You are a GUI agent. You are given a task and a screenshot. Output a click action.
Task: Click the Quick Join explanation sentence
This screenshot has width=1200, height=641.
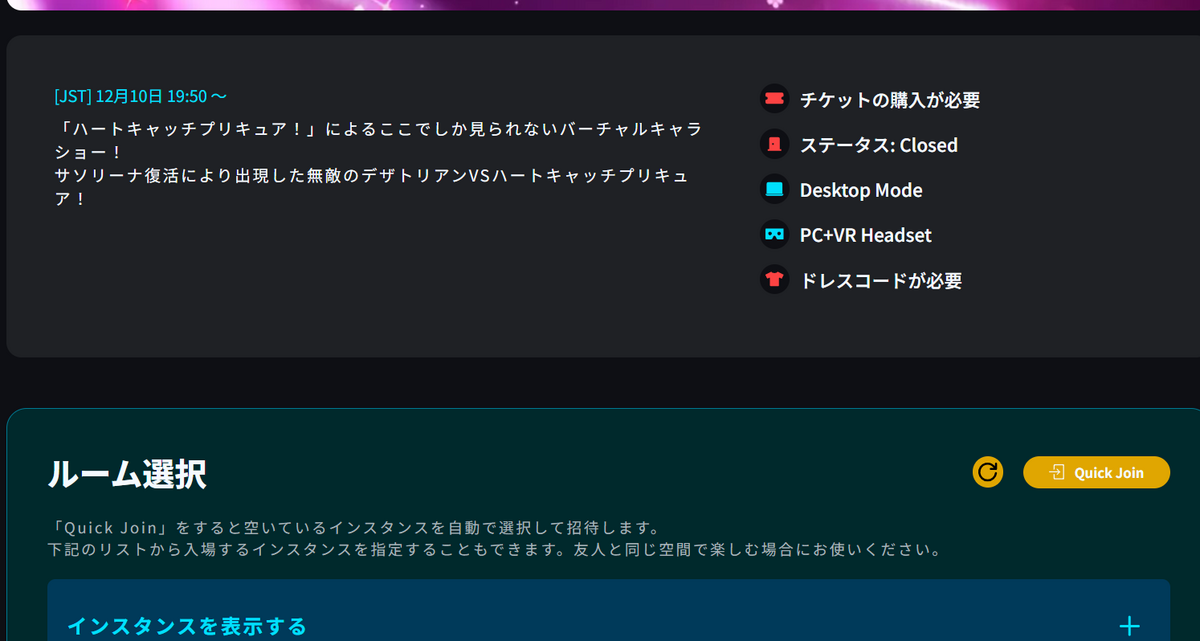pos(353,527)
